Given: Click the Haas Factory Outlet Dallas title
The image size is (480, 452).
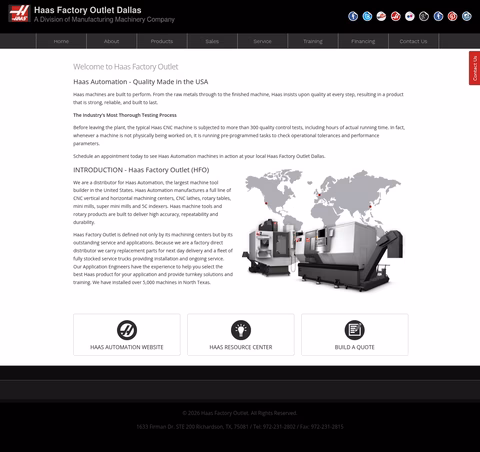Looking at the screenshot, I should pos(88,10).
